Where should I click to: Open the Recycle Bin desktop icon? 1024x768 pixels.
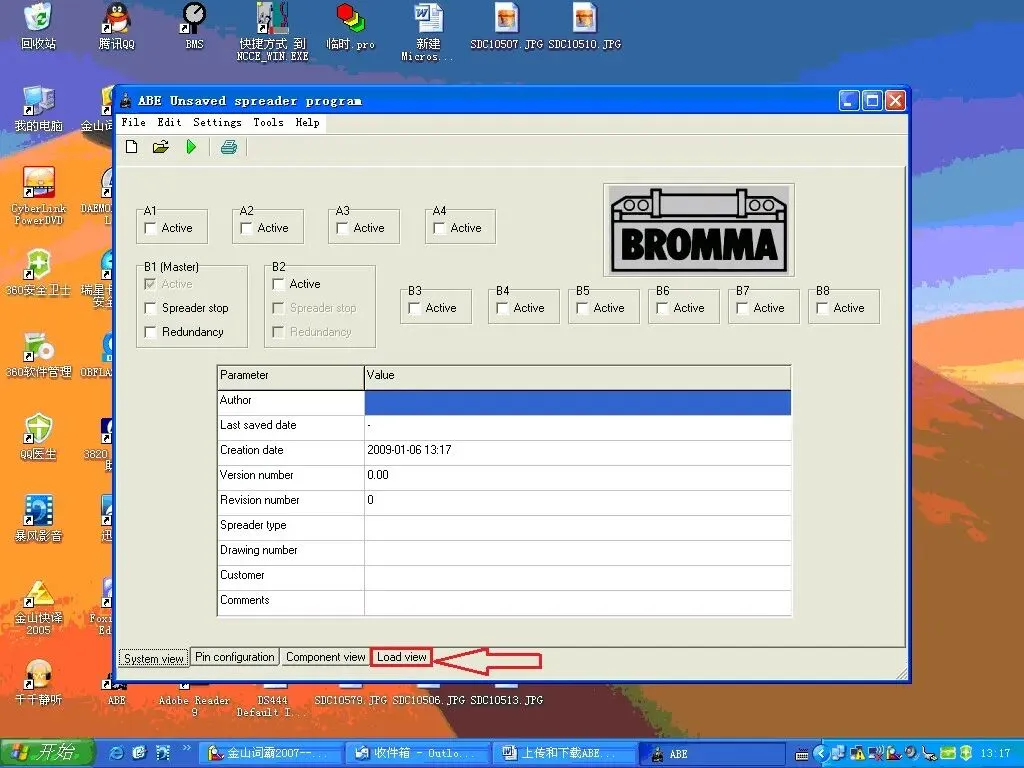[39, 26]
